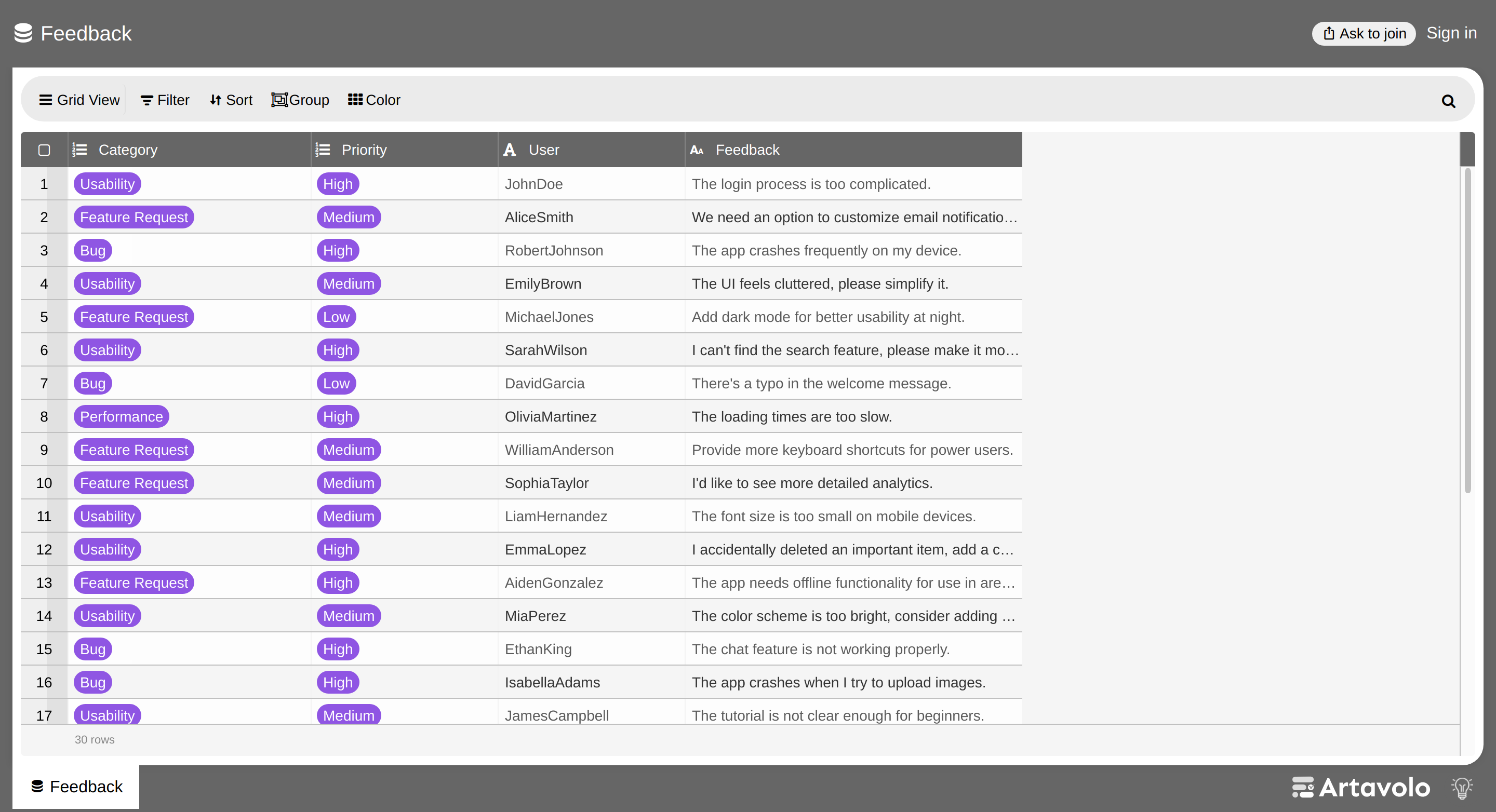The height and width of the screenshot is (812, 1496).
Task: Click the Artavolo logo
Action: pyautogui.click(x=1361, y=788)
